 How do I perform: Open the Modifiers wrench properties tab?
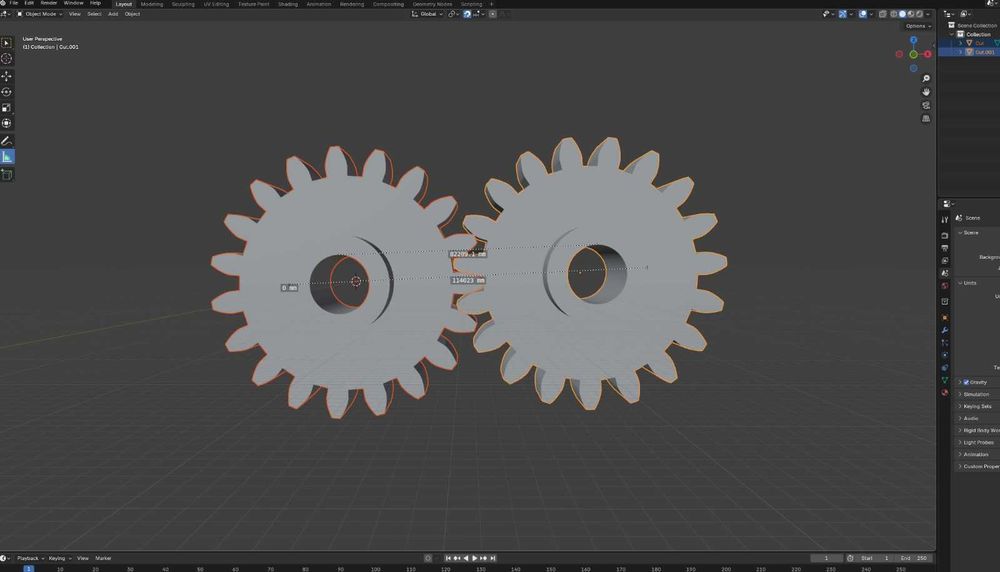tap(944, 330)
